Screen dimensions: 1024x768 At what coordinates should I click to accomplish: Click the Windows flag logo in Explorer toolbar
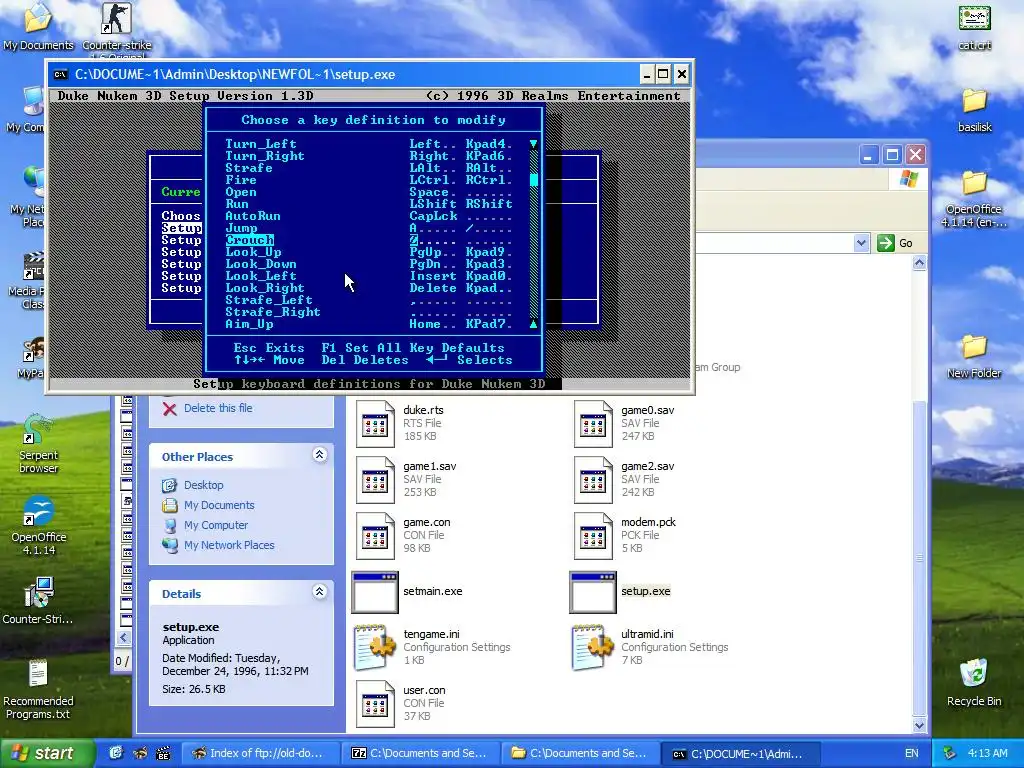[908, 179]
